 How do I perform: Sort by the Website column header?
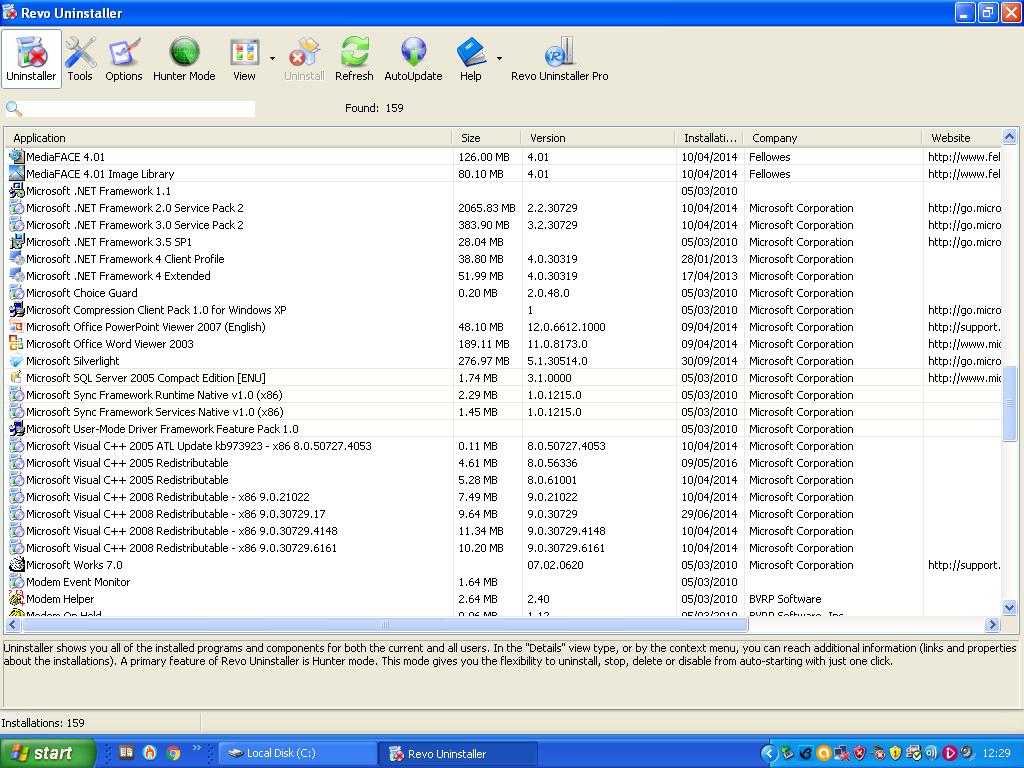point(961,138)
